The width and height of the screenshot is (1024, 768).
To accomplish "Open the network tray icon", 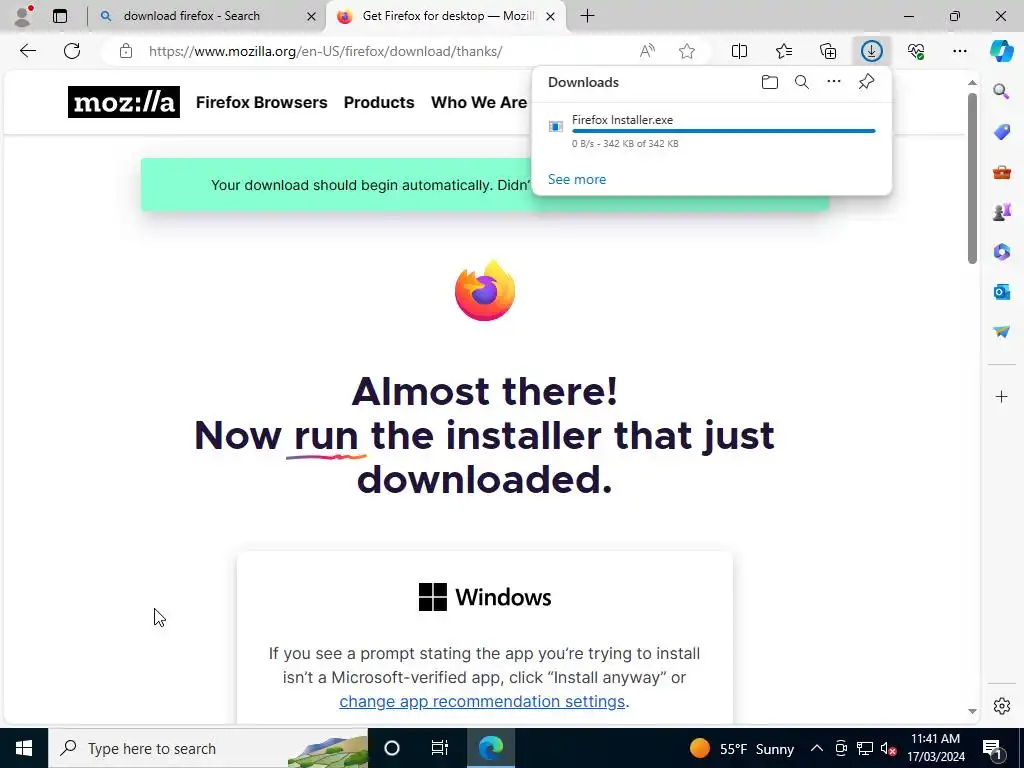I will tap(865, 748).
